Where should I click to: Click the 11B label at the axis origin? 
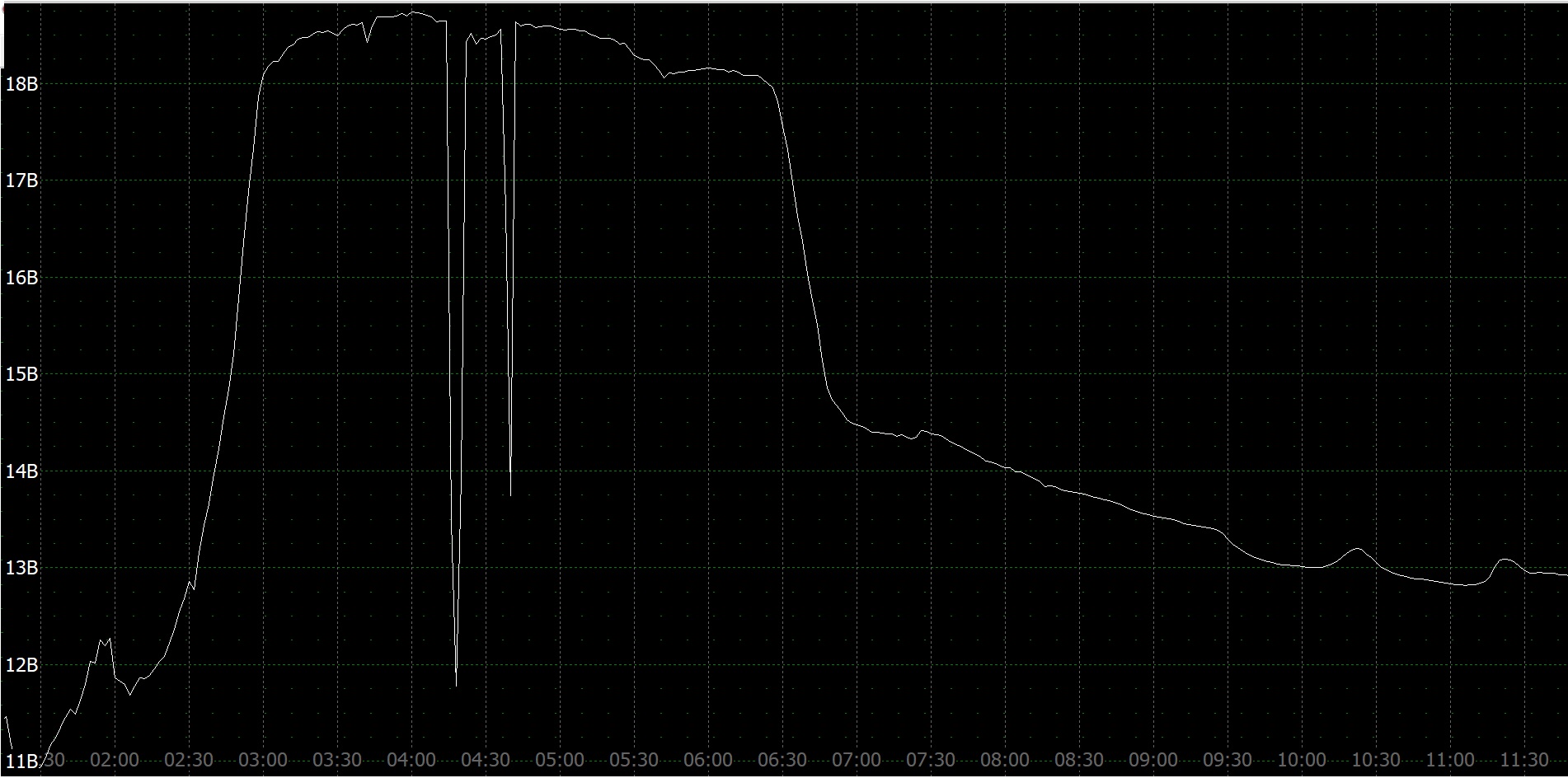(x=21, y=761)
